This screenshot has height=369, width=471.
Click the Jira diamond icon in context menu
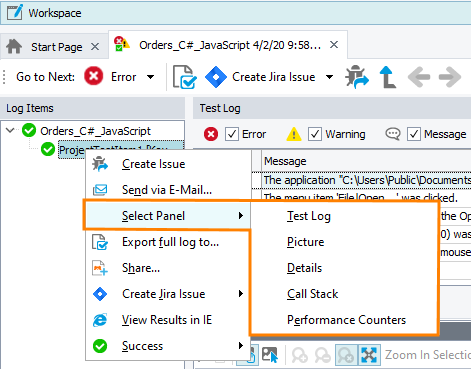click(100, 294)
